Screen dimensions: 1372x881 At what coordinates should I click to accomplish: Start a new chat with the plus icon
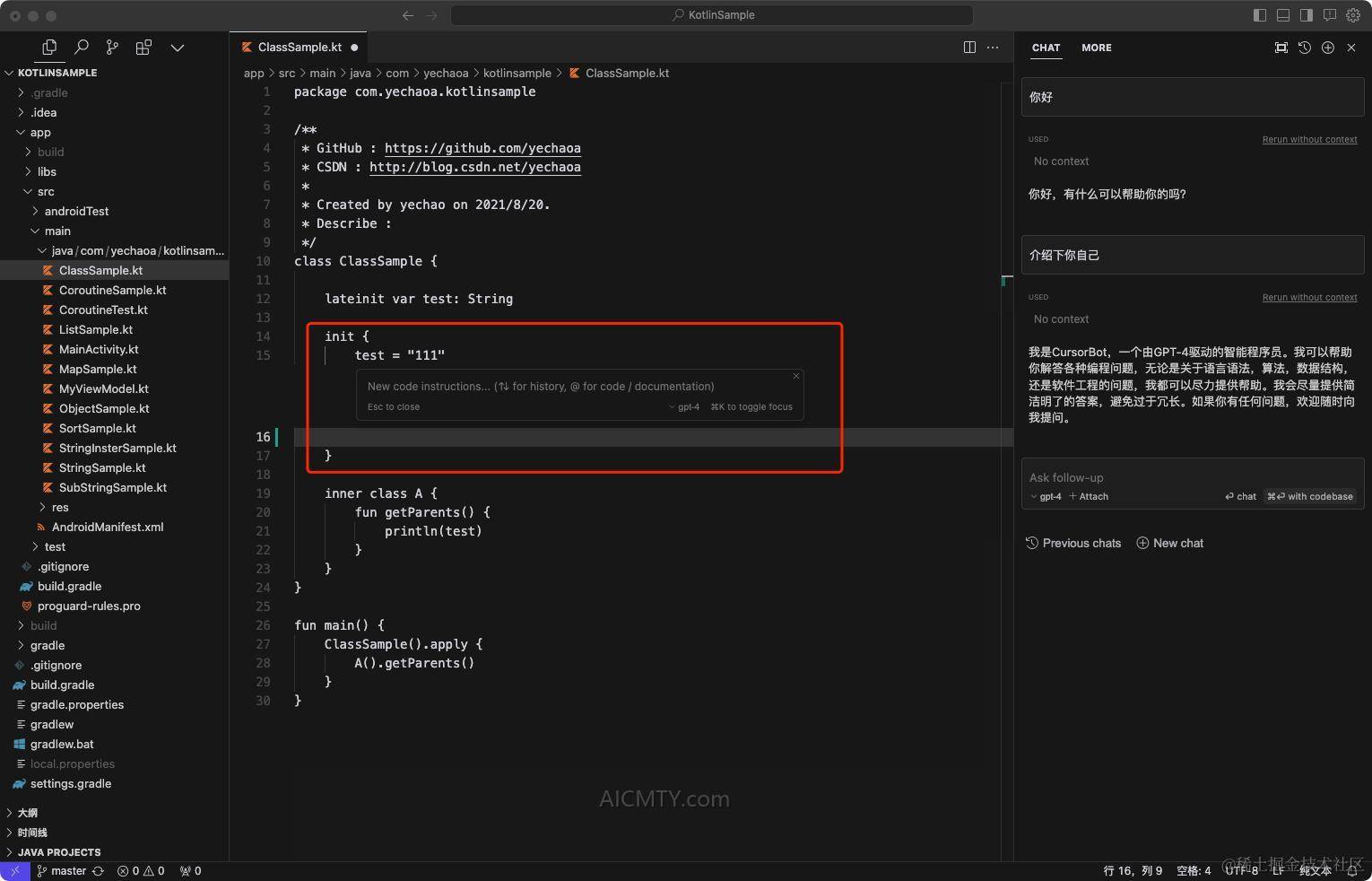coord(1328,48)
